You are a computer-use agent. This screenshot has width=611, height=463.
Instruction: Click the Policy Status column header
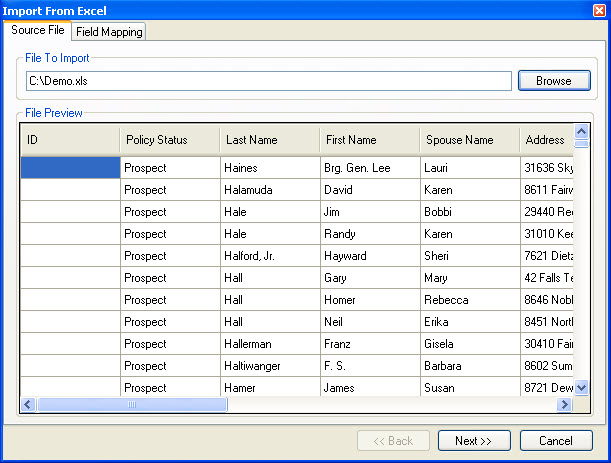point(170,140)
